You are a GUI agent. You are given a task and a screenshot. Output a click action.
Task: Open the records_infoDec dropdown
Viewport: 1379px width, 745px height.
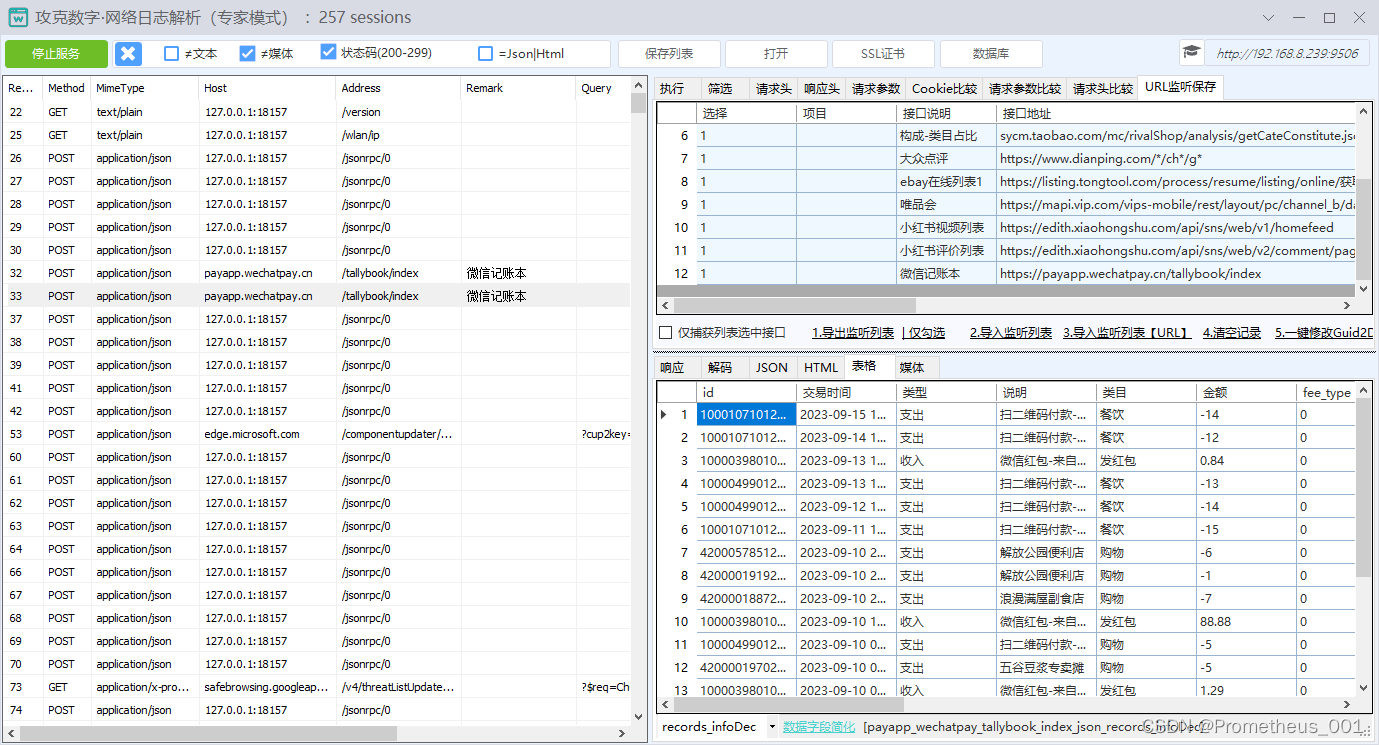771,727
